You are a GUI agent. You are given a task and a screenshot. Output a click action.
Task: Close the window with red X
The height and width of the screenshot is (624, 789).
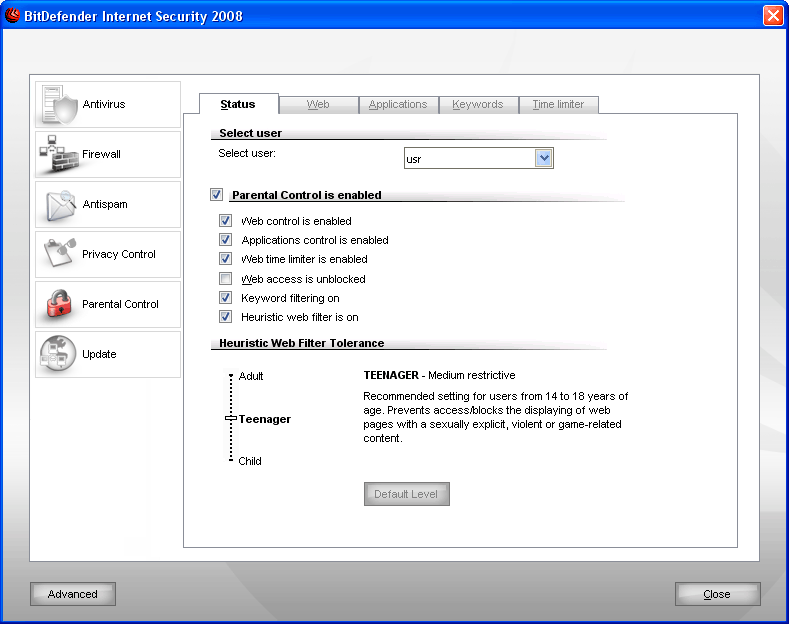pyautogui.click(x=772, y=16)
